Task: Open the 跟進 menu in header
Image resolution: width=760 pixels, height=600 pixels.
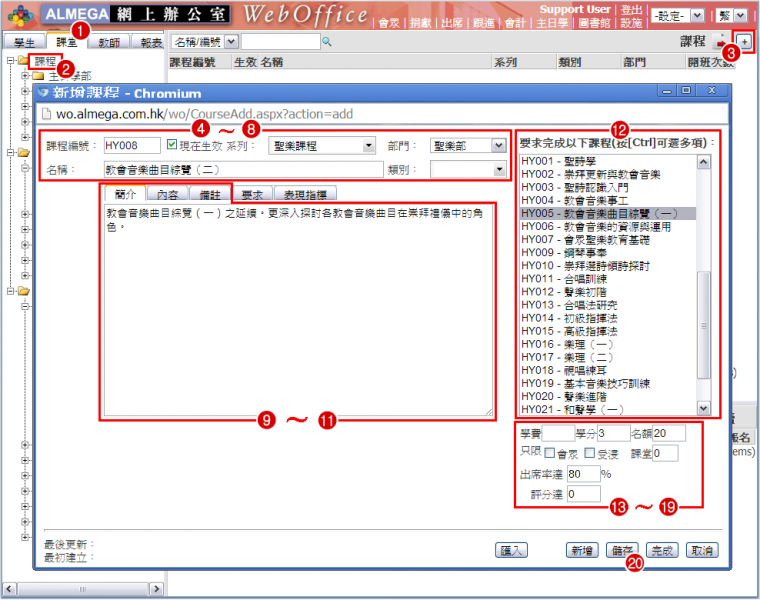Action: tap(483, 23)
